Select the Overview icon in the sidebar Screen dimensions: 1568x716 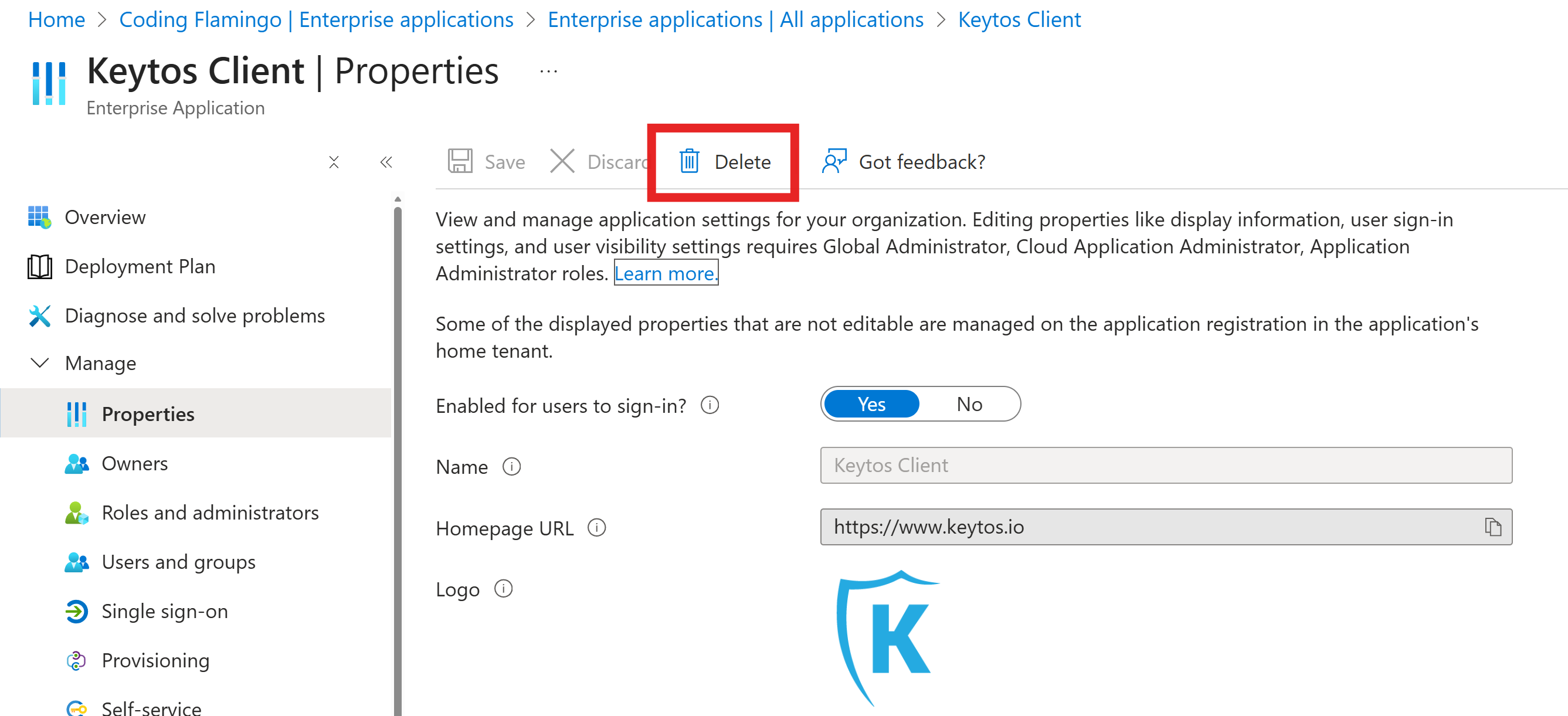pos(40,217)
